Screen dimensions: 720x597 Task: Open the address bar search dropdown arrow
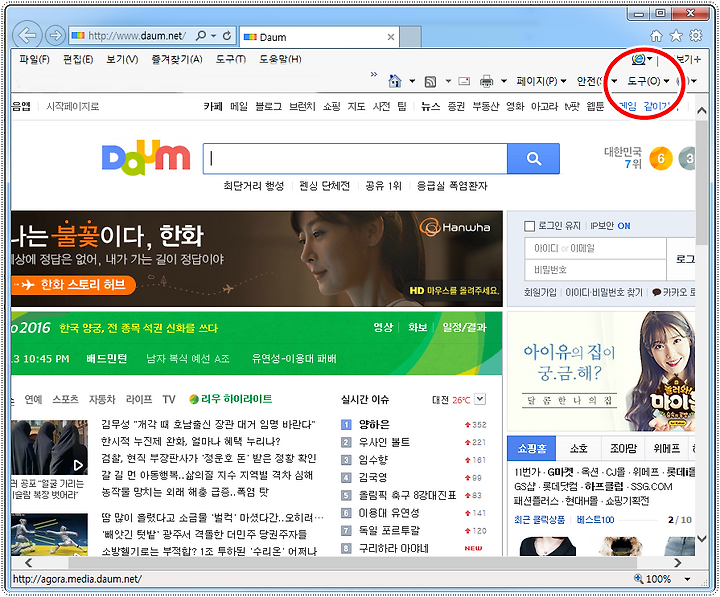(x=214, y=36)
